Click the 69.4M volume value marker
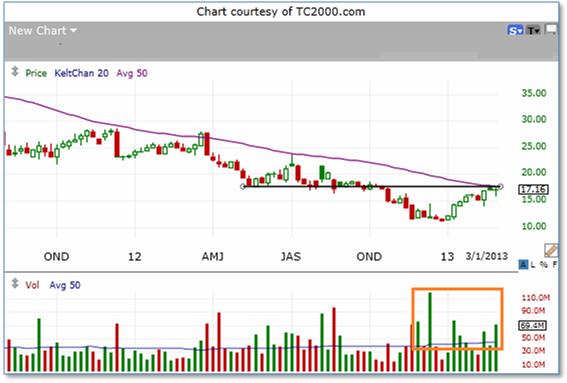This screenshot has width=567, height=383. [x=533, y=325]
